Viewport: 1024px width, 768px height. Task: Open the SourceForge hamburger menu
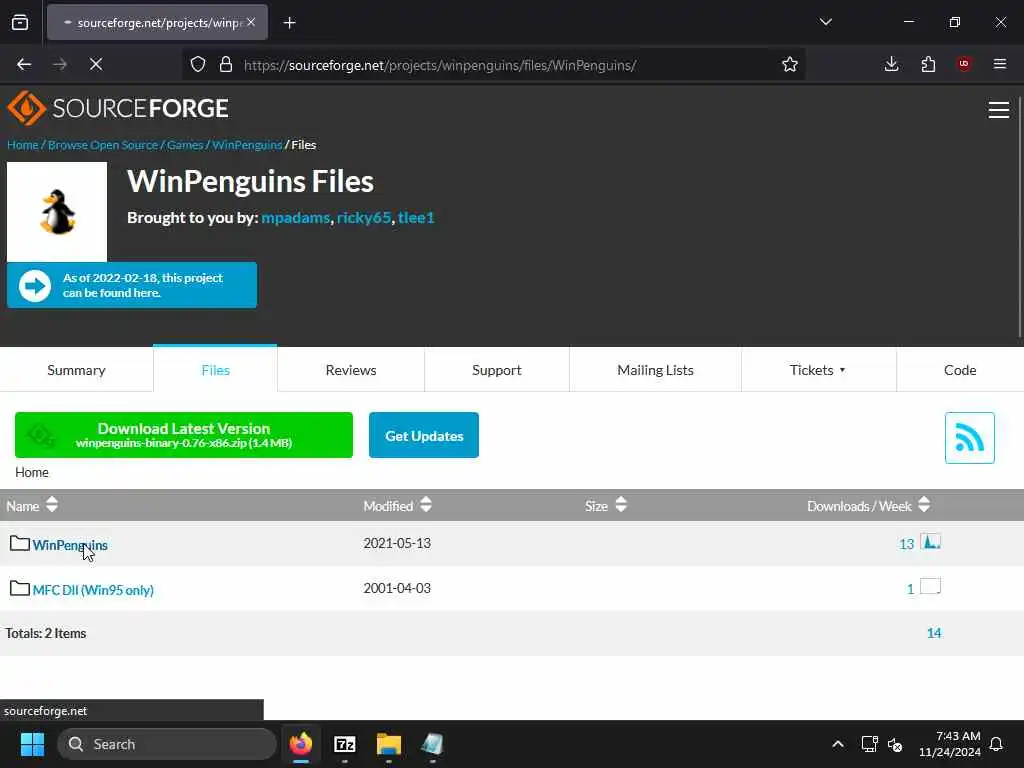coord(999,110)
